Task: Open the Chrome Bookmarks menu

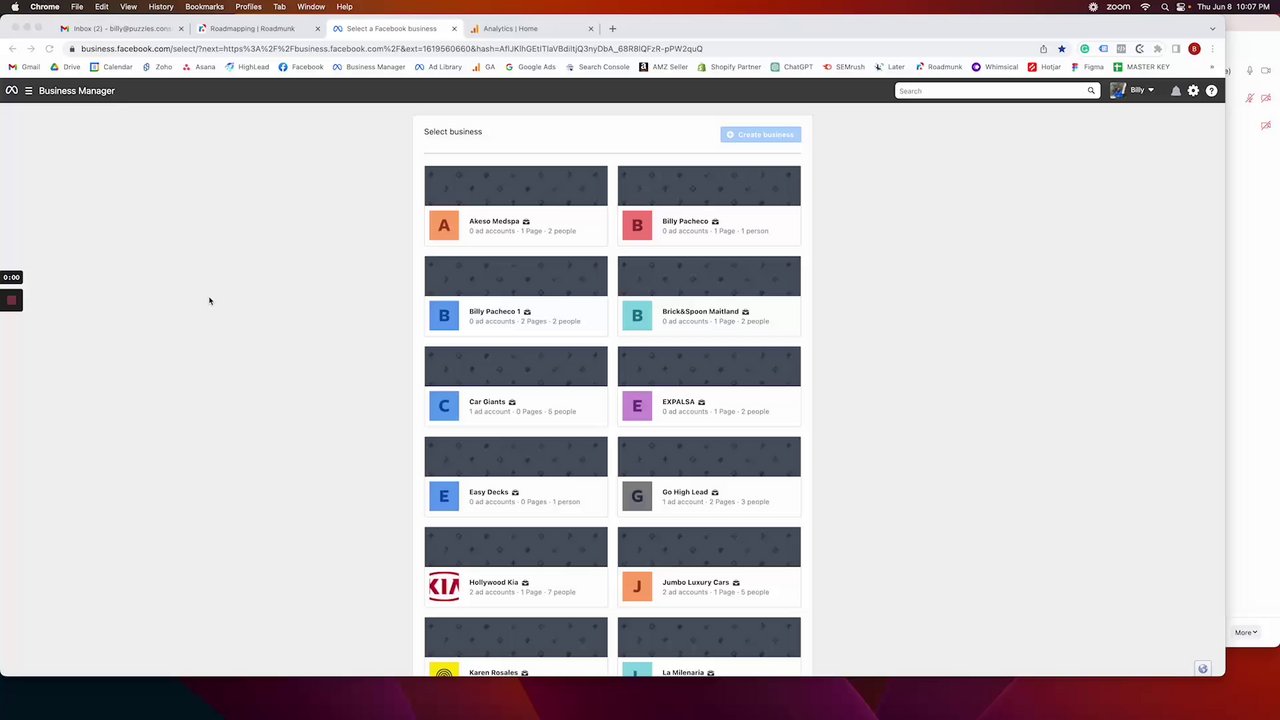Action: point(204,7)
